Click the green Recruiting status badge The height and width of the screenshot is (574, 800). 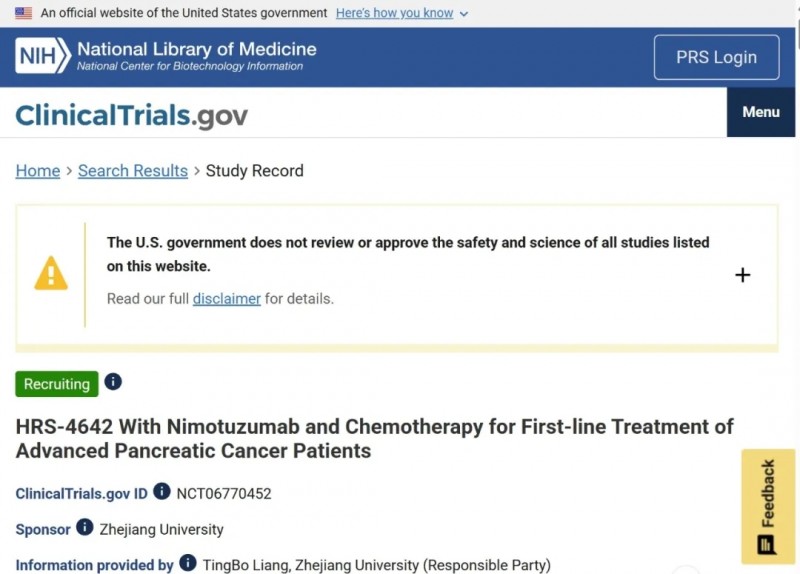click(x=57, y=384)
